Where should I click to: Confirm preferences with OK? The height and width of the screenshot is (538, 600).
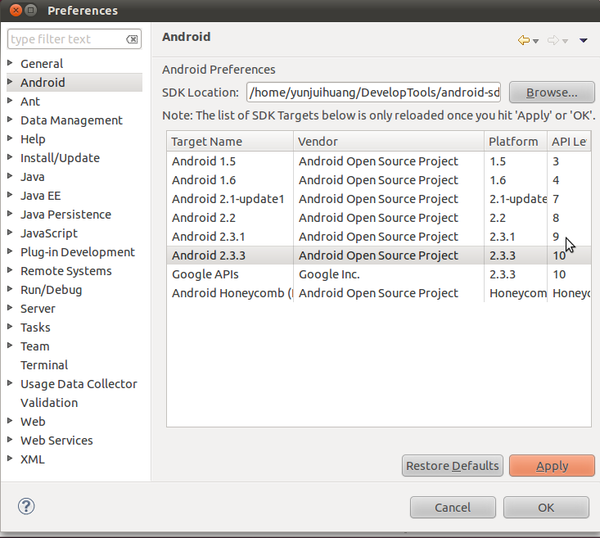click(x=546, y=507)
